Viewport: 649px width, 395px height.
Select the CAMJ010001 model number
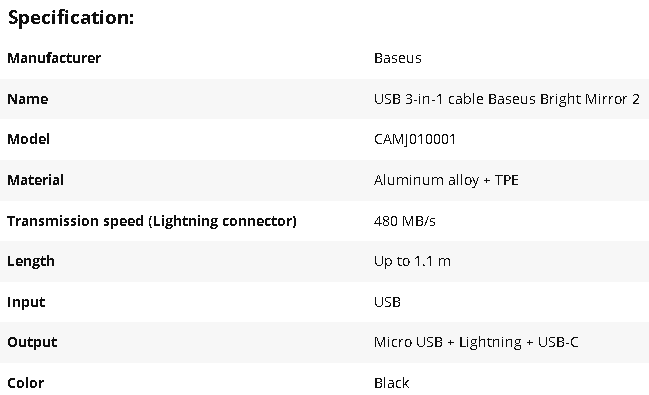[415, 139]
